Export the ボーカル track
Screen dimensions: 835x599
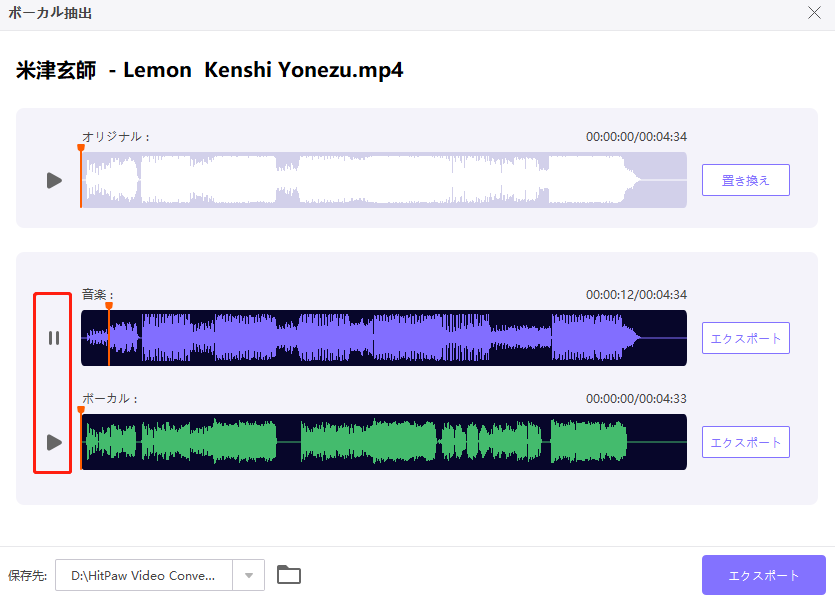[745, 442]
